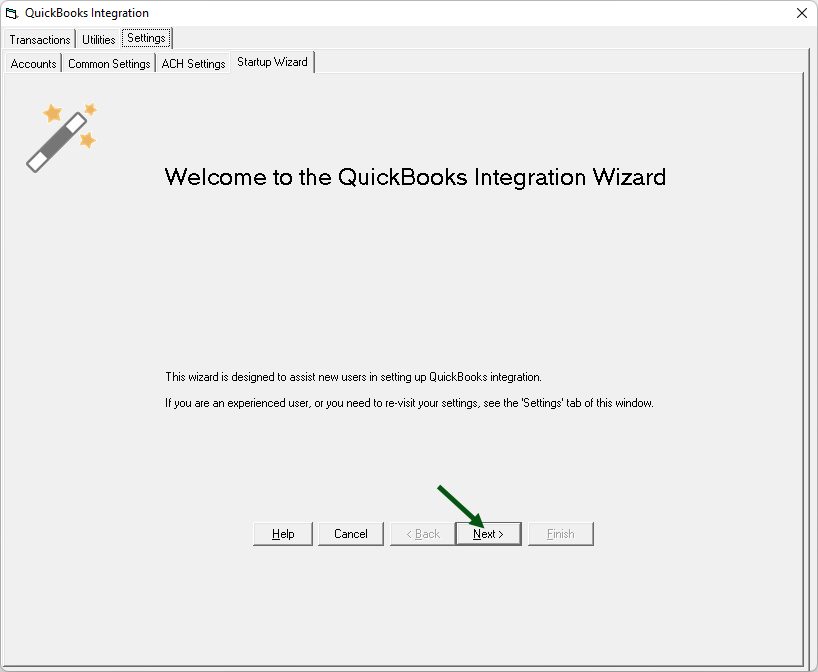Screen dimensions: 818x672
Task: Click the wizard welcome heading text
Action: tap(415, 177)
